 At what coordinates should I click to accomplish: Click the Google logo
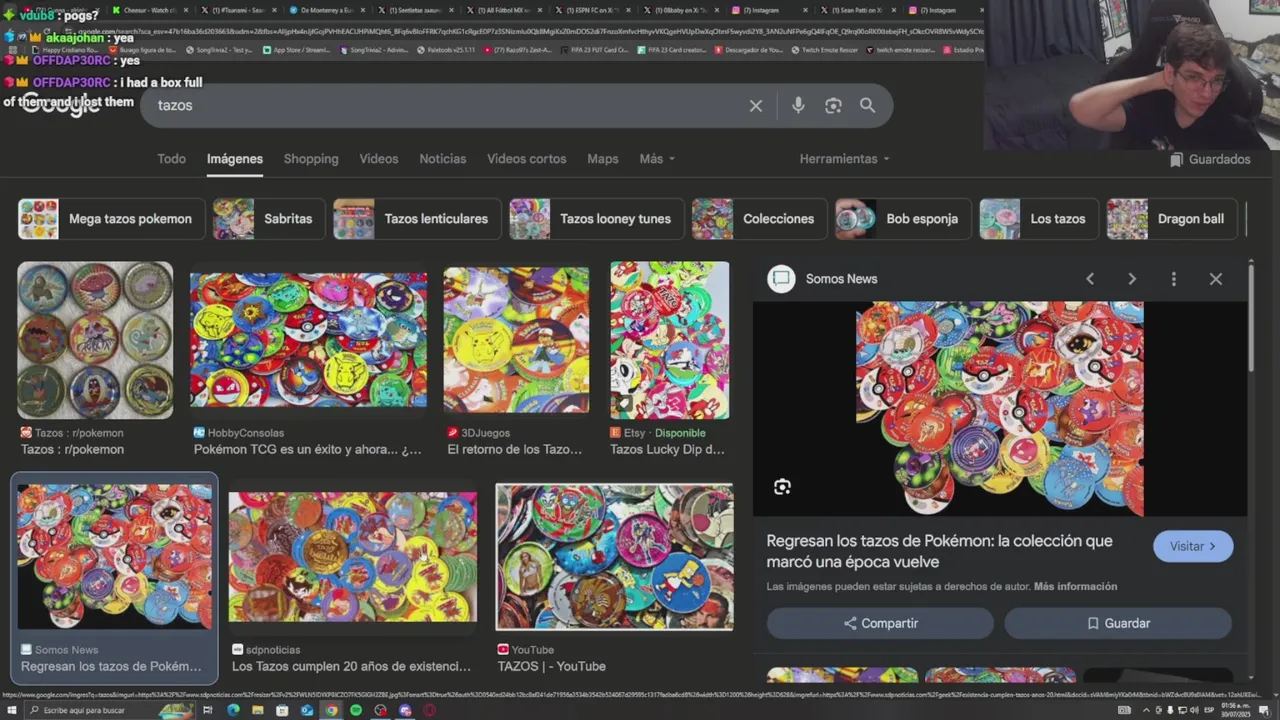pos(62,106)
